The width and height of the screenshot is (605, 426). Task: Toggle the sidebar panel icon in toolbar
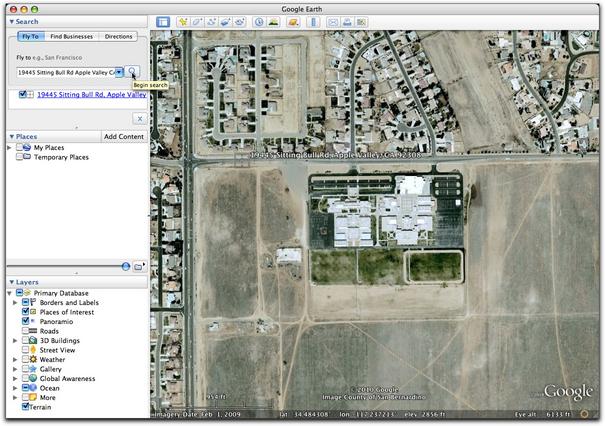click(163, 22)
